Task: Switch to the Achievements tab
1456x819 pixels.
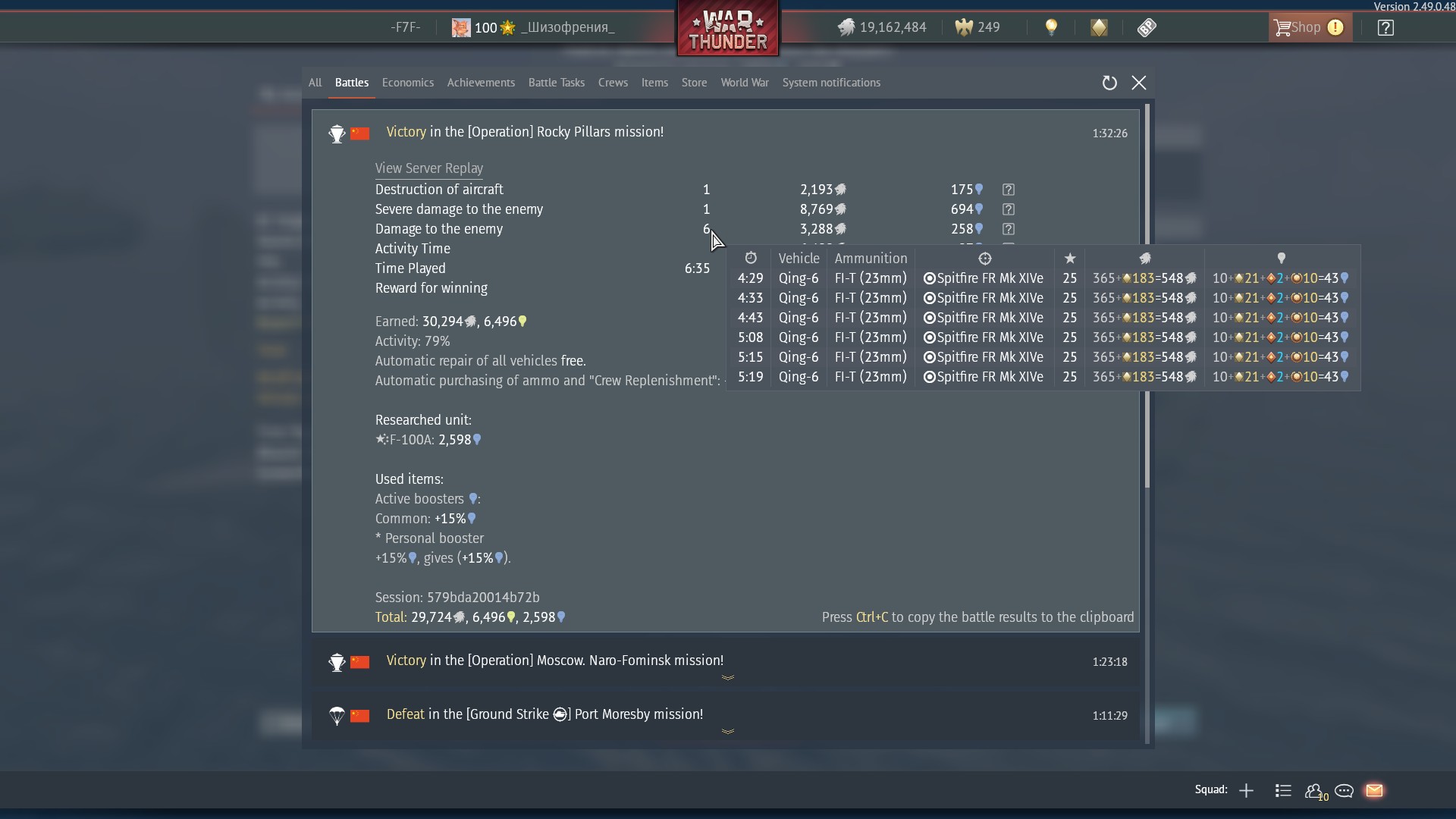Action: point(481,83)
